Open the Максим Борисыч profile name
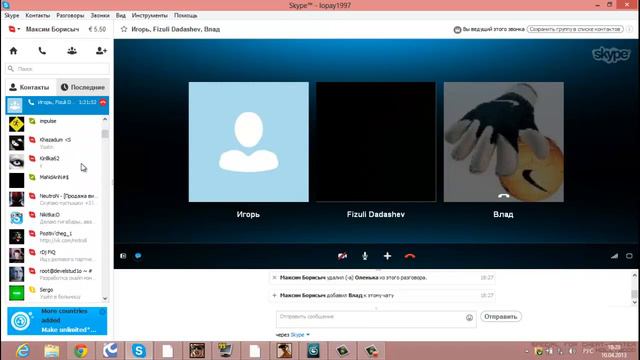This screenshot has height=360, width=640. (52, 29)
